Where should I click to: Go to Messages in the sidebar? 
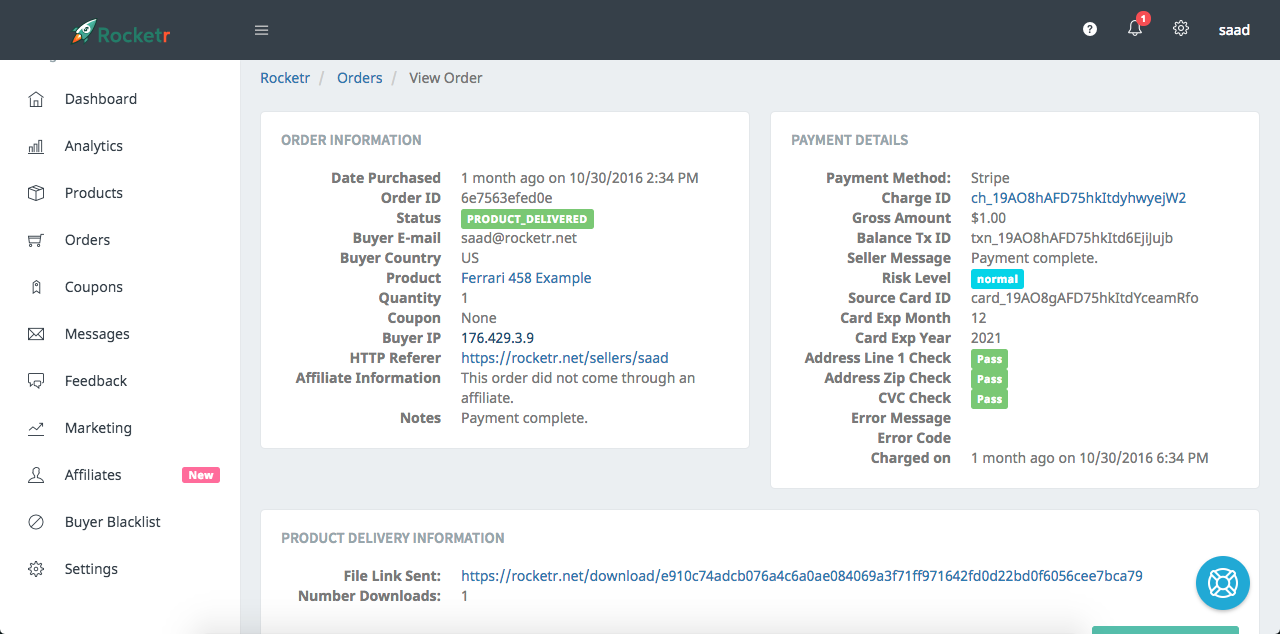97,334
